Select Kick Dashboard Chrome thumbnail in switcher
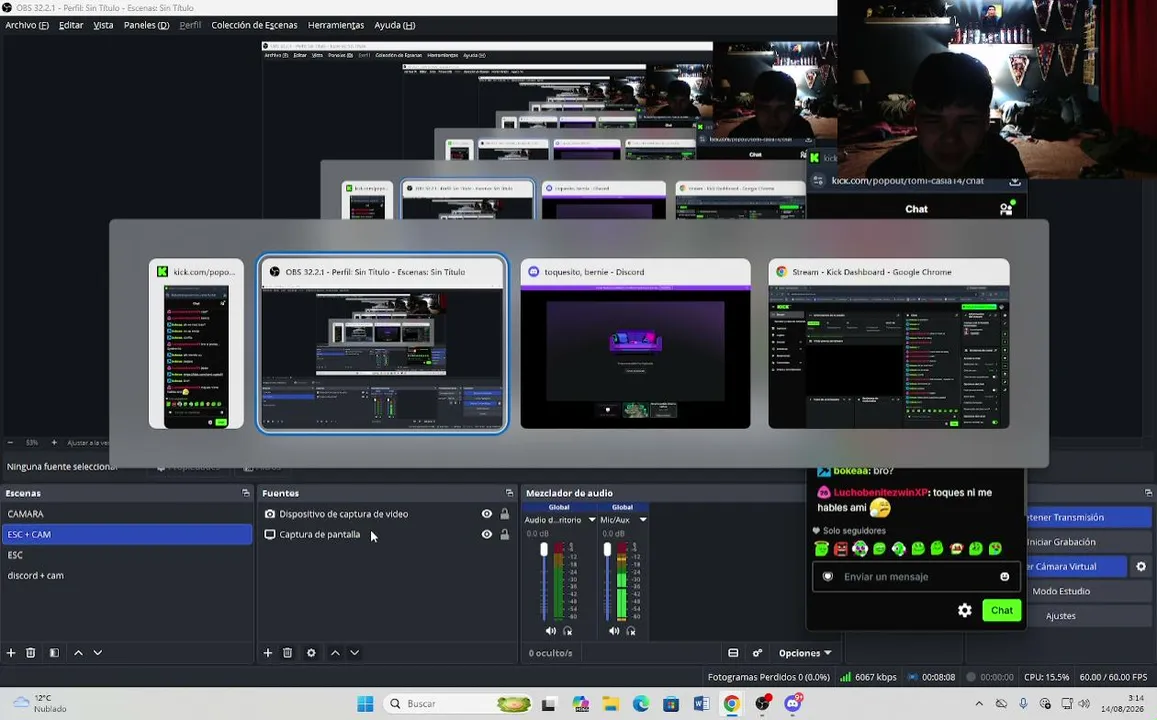Image resolution: width=1157 pixels, height=720 pixels. [888, 344]
